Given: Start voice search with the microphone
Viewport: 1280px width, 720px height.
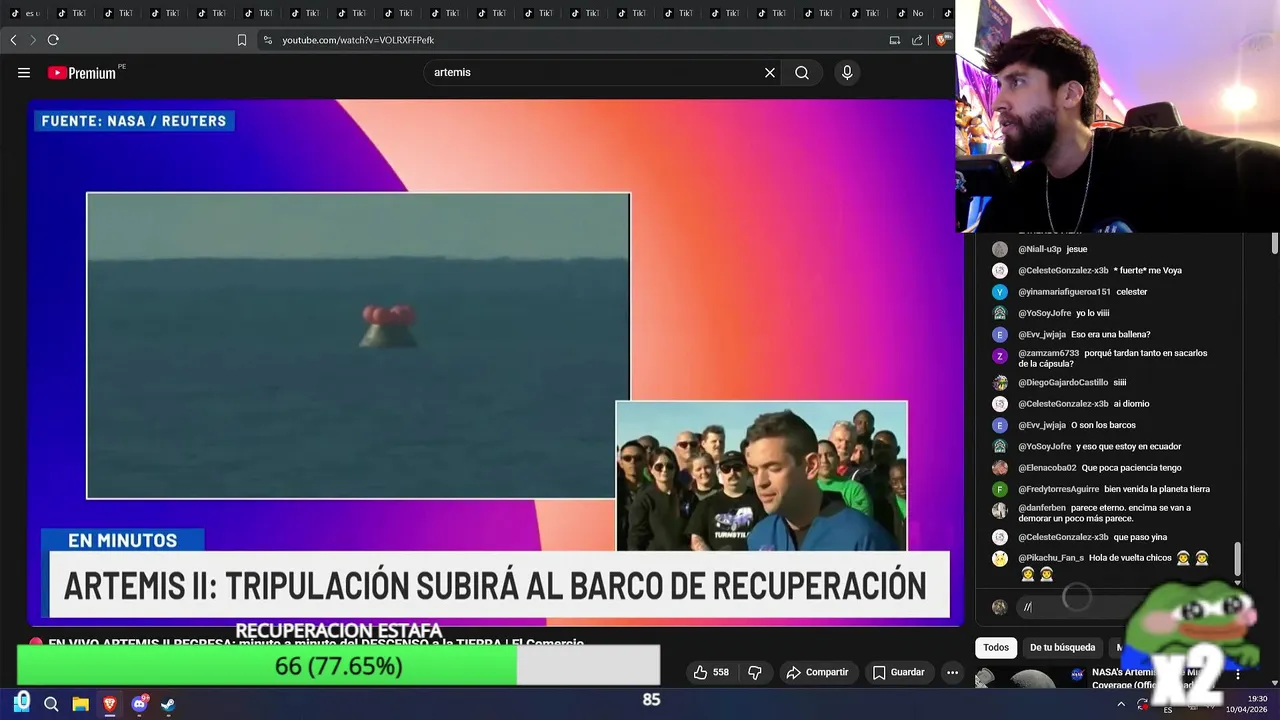Looking at the screenshot, I should pyautogui.click(x=847, y=73).
